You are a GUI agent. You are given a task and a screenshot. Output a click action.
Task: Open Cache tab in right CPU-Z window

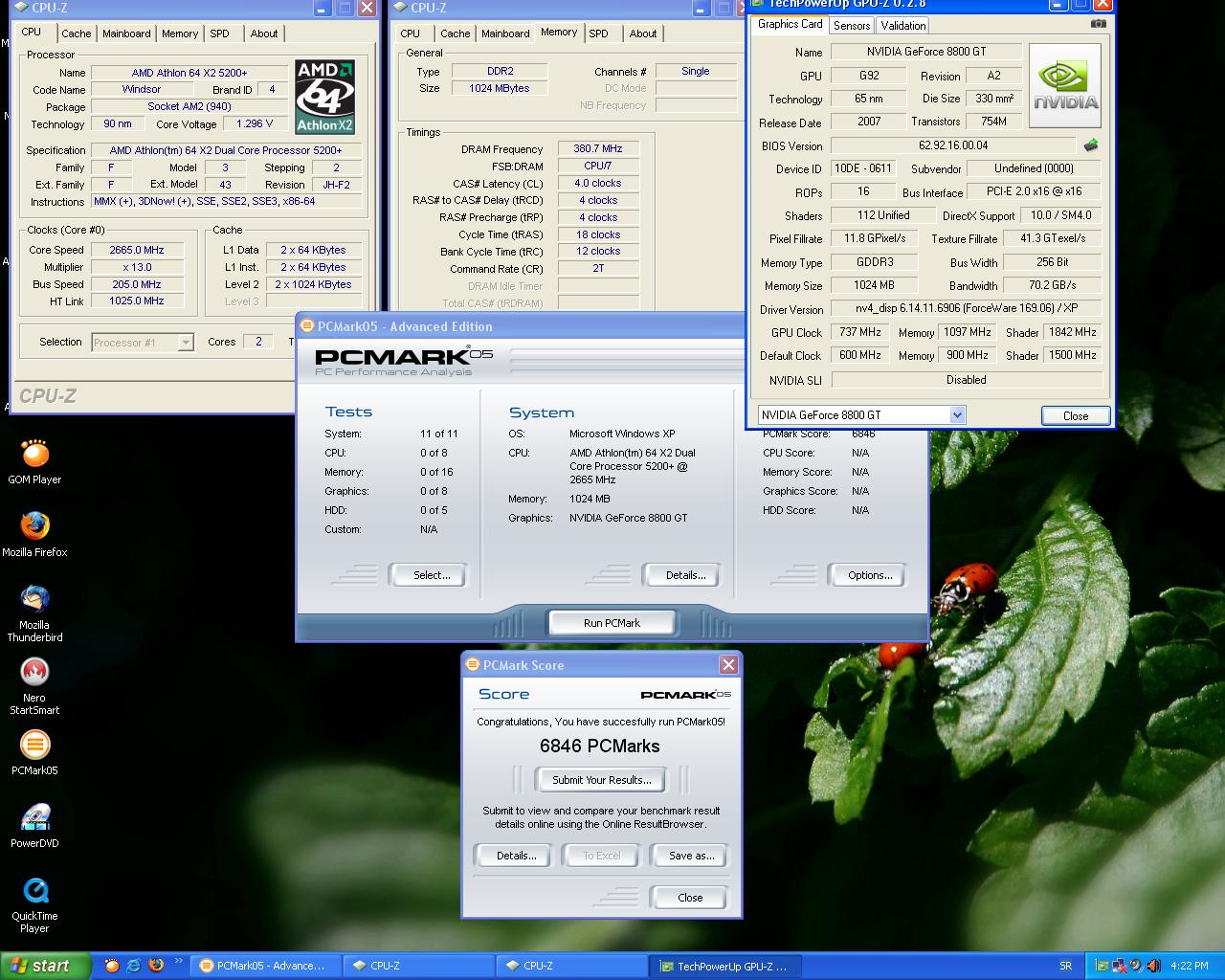click(456, 33)
